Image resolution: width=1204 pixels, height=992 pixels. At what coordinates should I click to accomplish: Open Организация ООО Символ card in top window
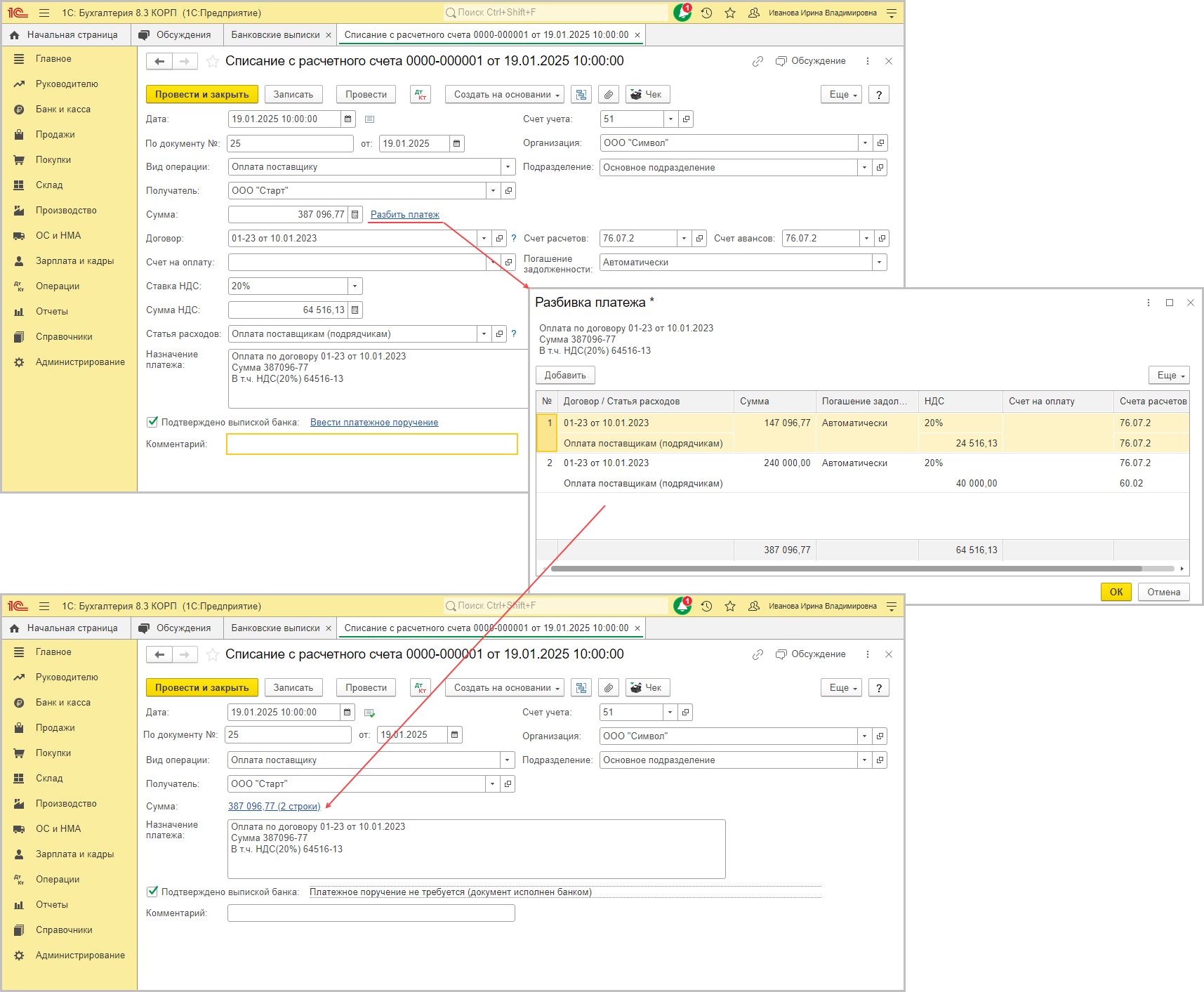(880, 143)
